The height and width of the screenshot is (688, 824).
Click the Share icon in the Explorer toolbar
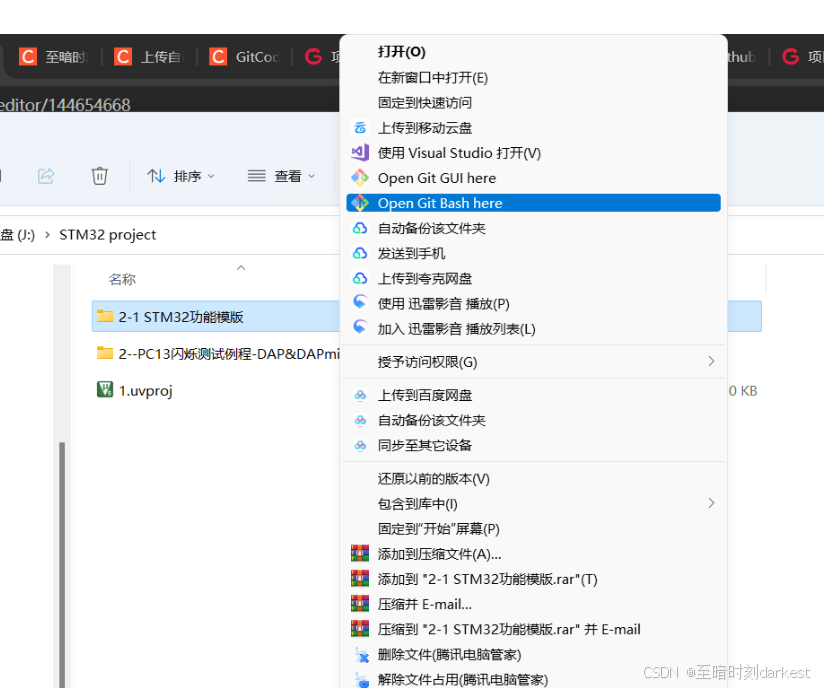click(x=45, y=175)
